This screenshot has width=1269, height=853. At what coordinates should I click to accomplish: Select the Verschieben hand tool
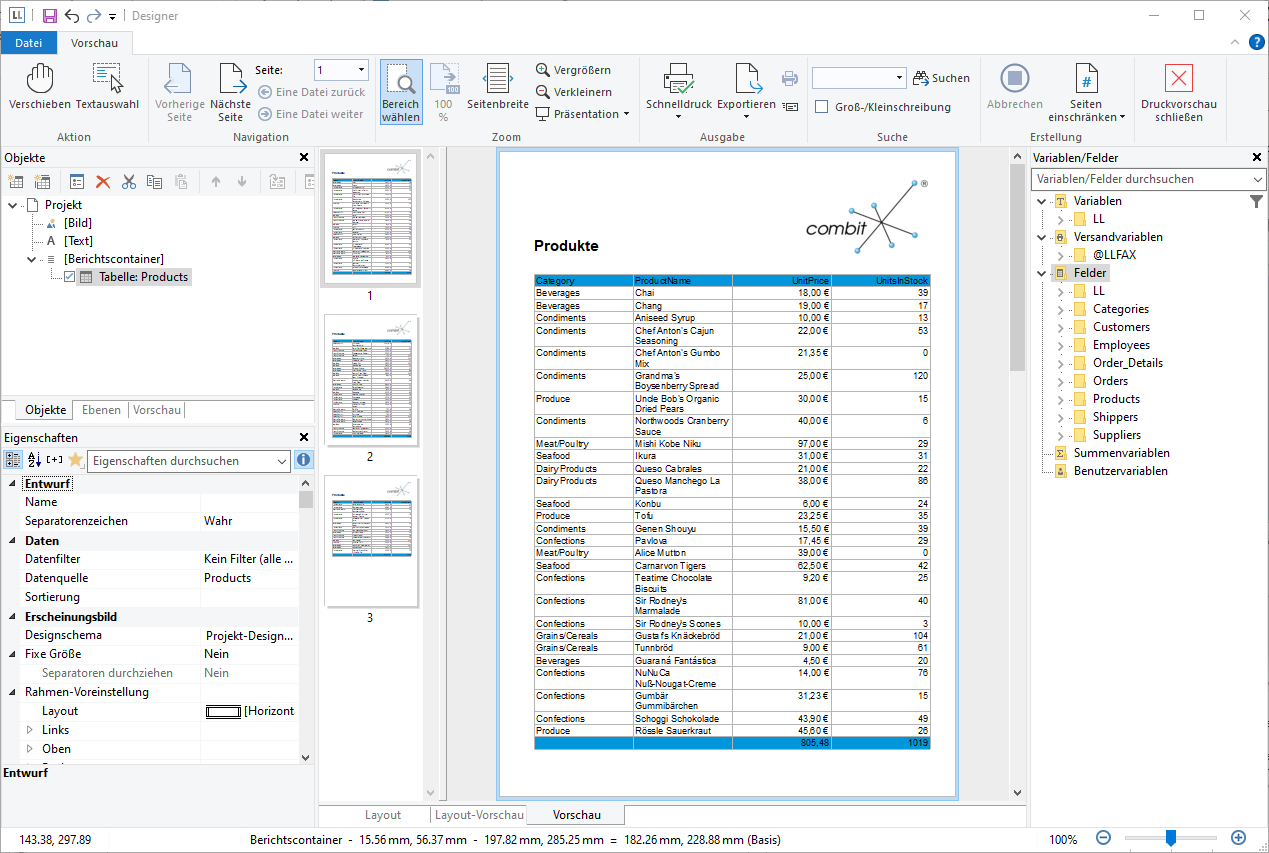[39, 80]
